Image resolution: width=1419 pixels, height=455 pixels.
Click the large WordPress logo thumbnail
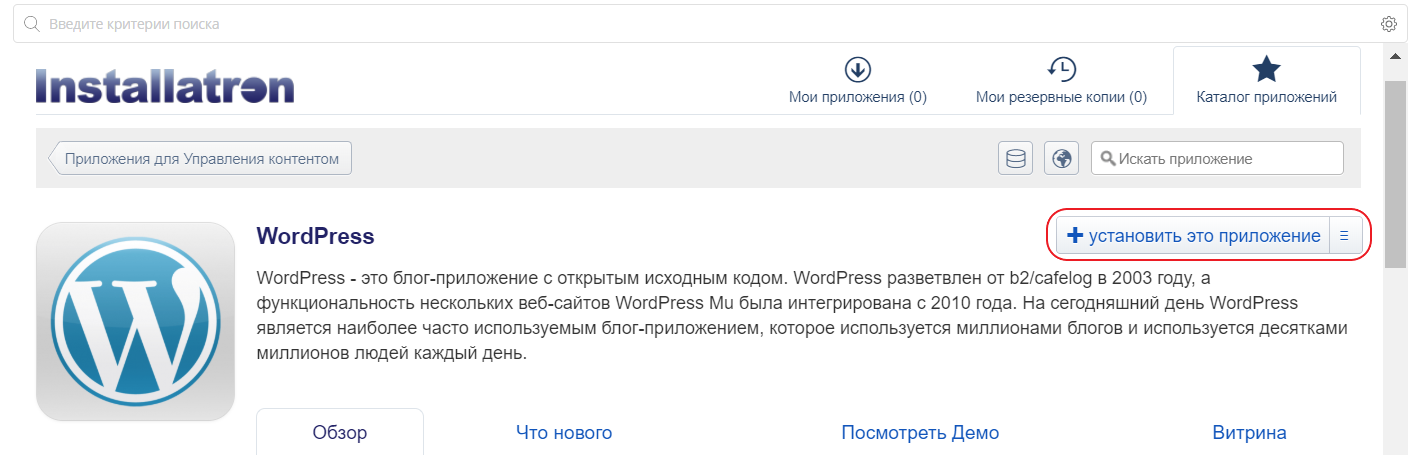pyautogui.click(x=135, y=321)
